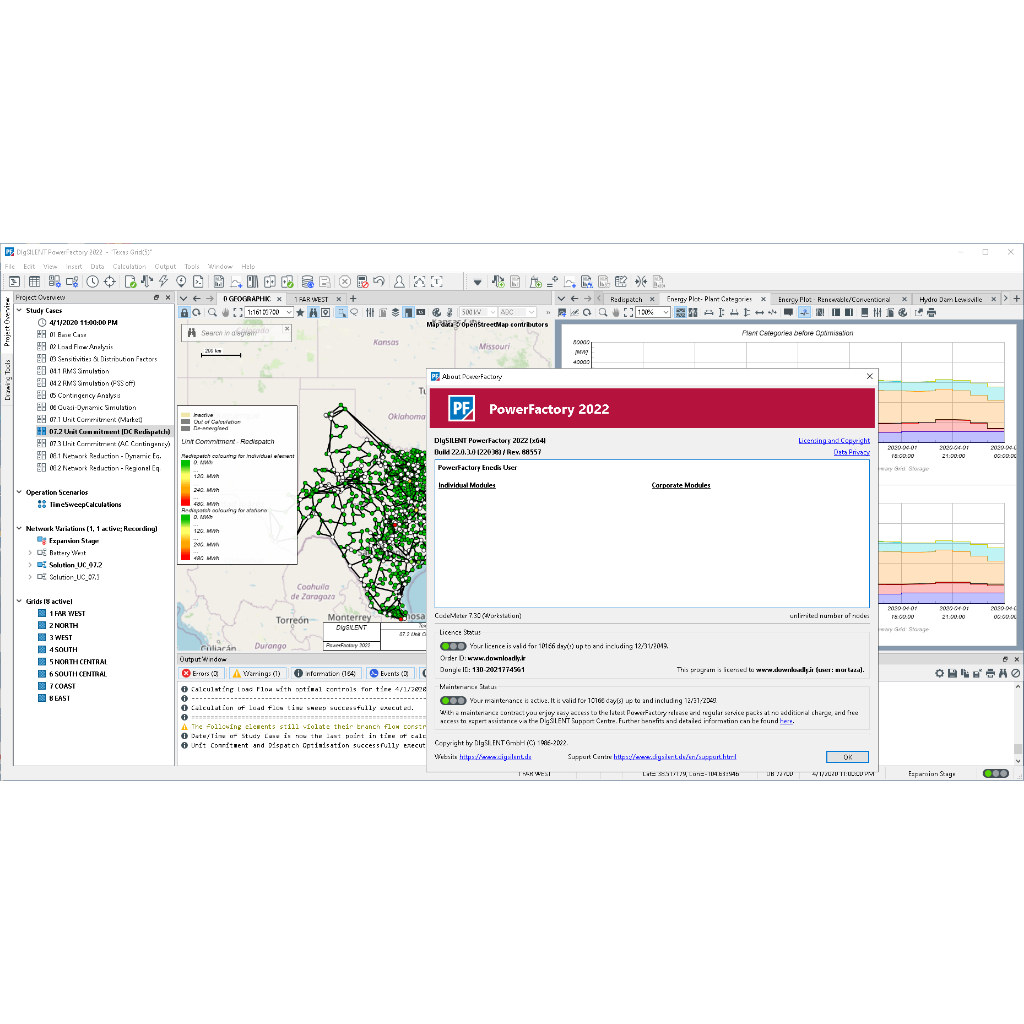Image resolution: width=1024 pixels, height=1024 pixels.
Task: Click the print icon in plot toolbar
Action: coord(930,313)
